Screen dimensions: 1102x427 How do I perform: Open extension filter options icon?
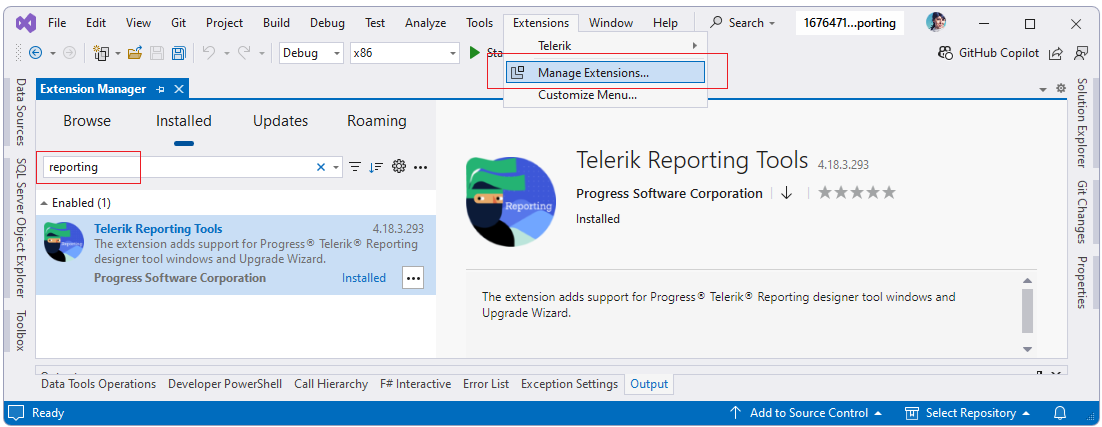coord(355,167)
